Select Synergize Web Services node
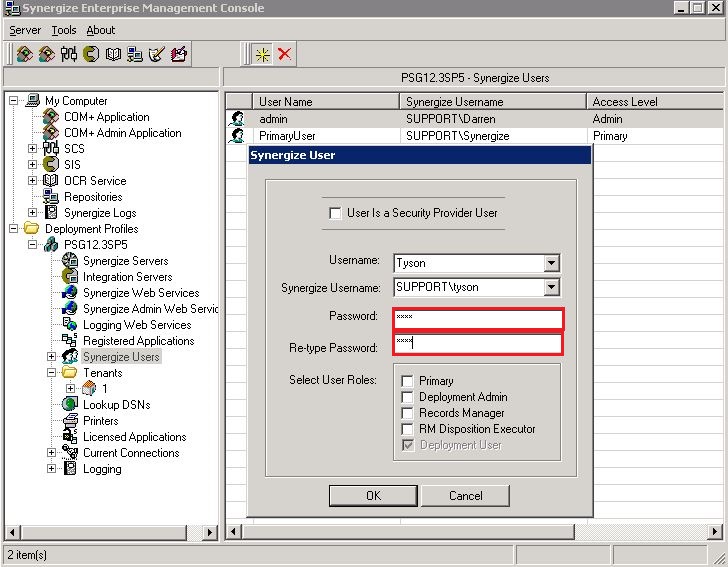This screenshot has height=567, width=728. (141, 293)
